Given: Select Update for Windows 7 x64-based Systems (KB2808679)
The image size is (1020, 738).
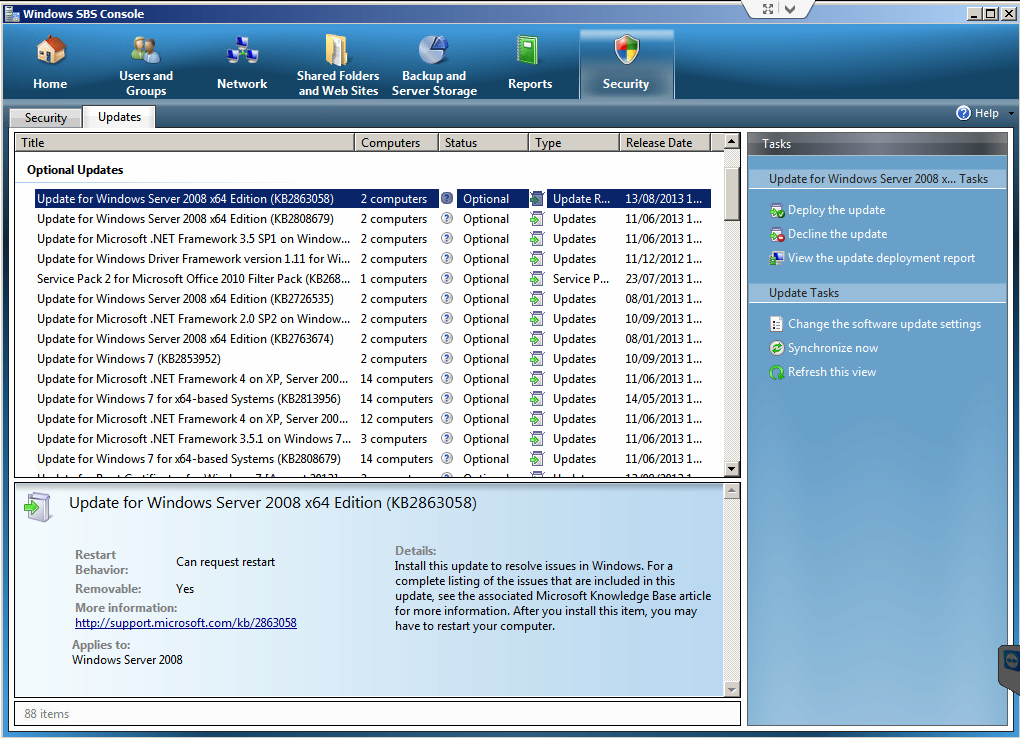Looking at the screenshot, I should click(x=372, y=459).
